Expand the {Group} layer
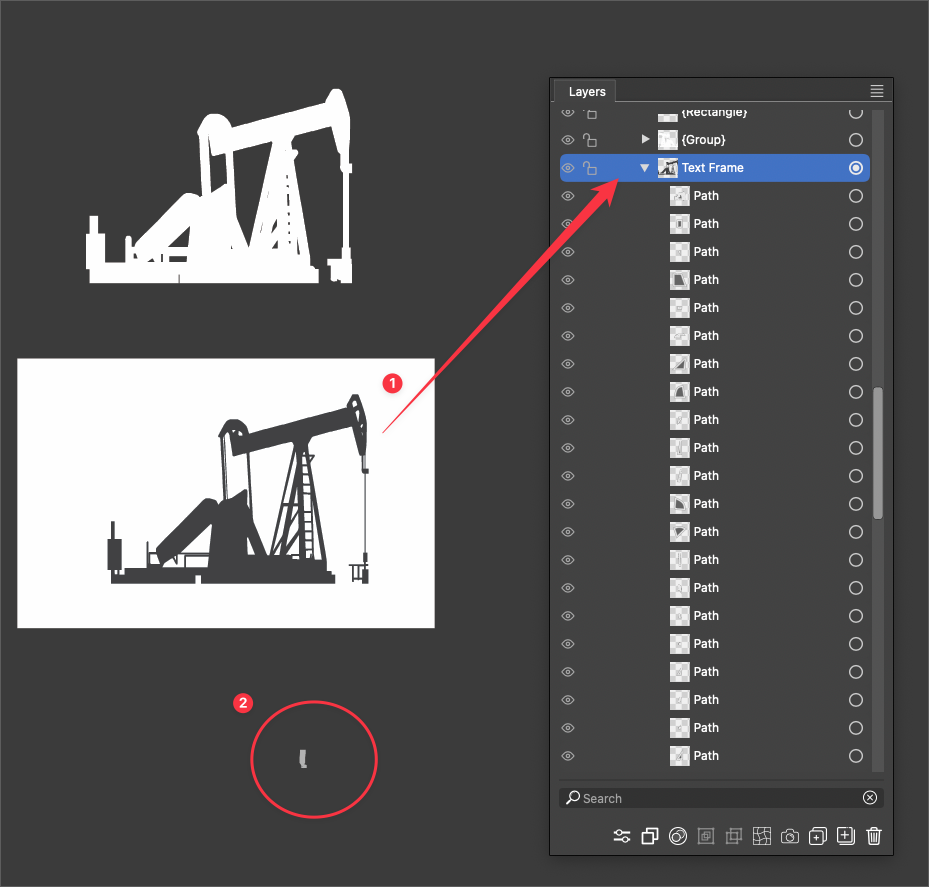 pyautogui.click(x=645, y=140)
